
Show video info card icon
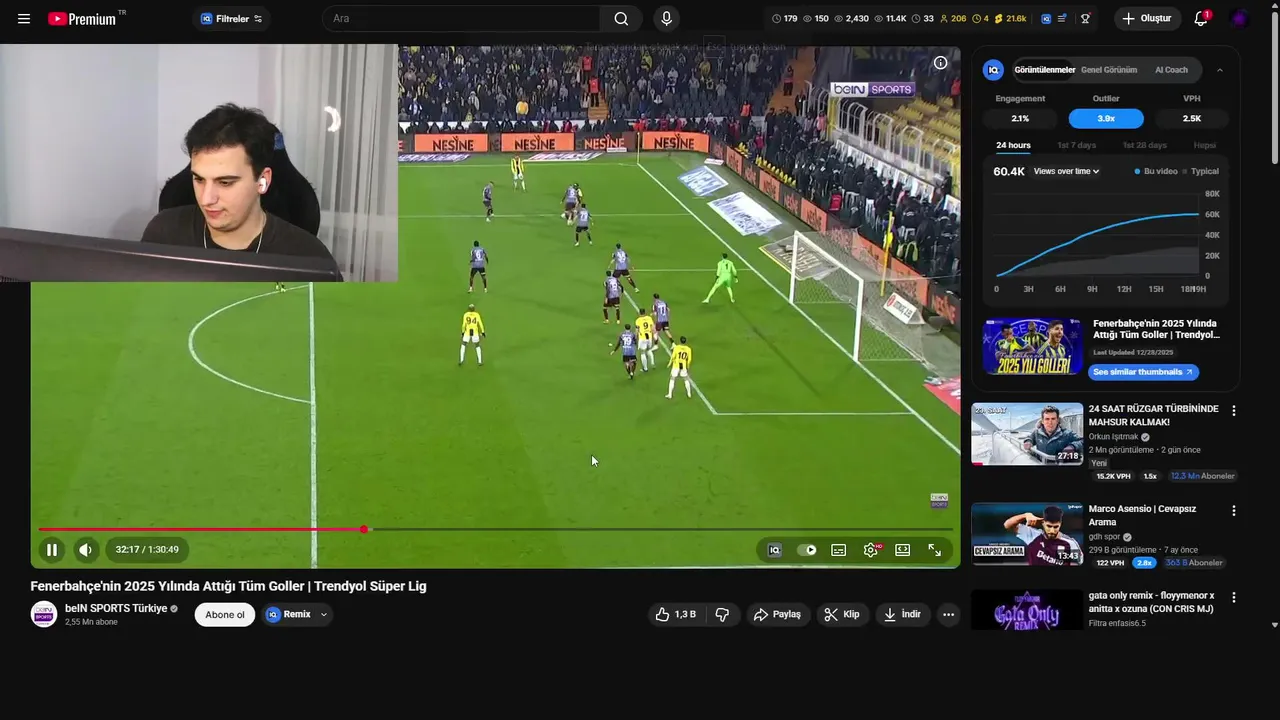pyautogui.click(x=940, y=63)
